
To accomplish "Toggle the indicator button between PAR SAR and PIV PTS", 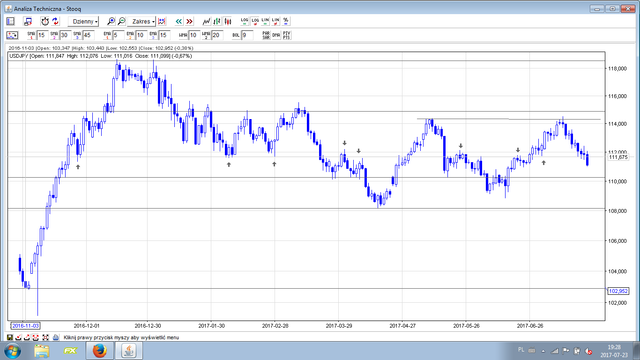I will pos(276,36).
